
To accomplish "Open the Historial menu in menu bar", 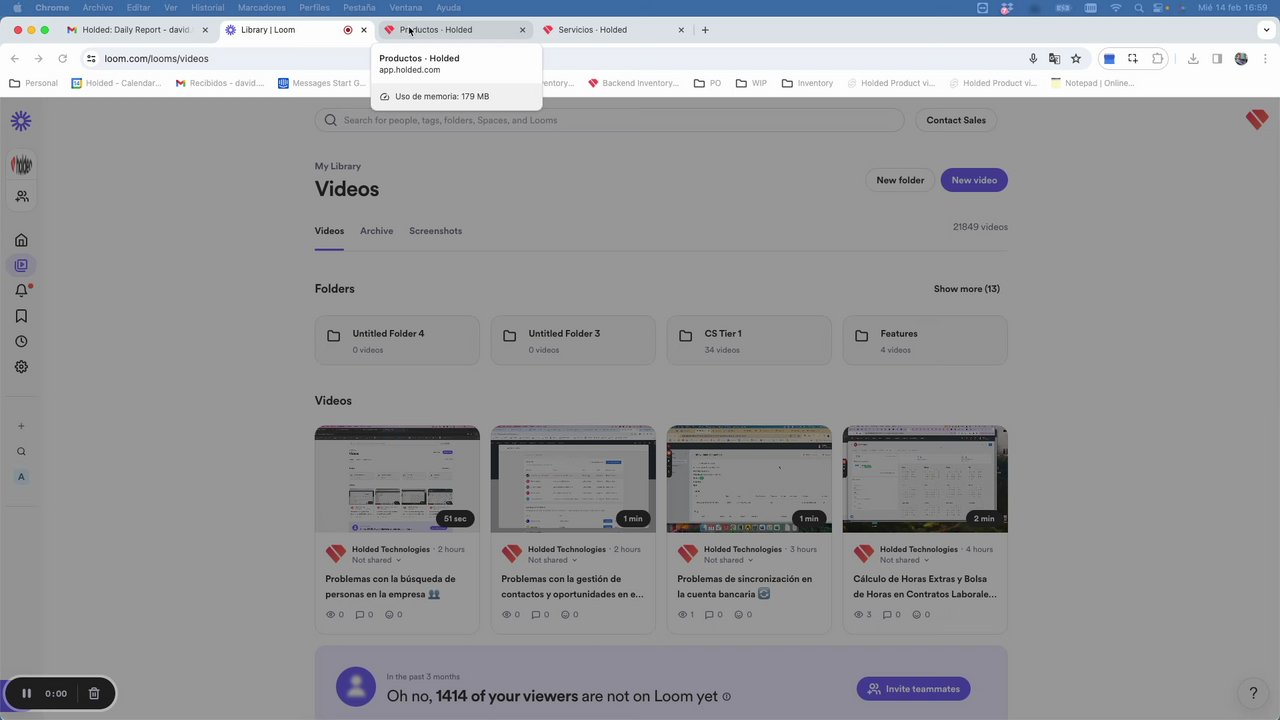I will click(x=207, y=7).
